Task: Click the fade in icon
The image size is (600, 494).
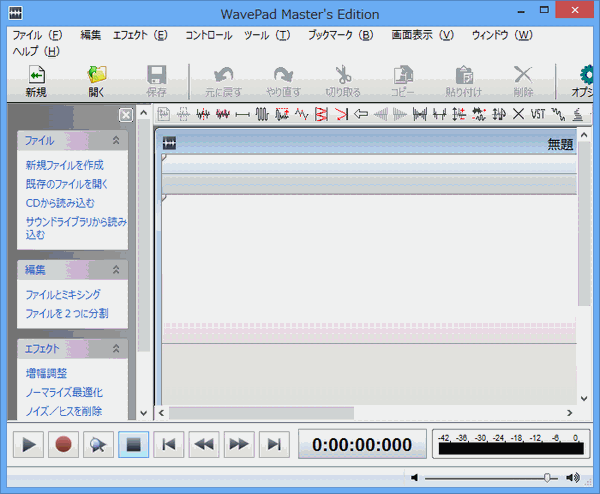Action: (x=381, y=114)
